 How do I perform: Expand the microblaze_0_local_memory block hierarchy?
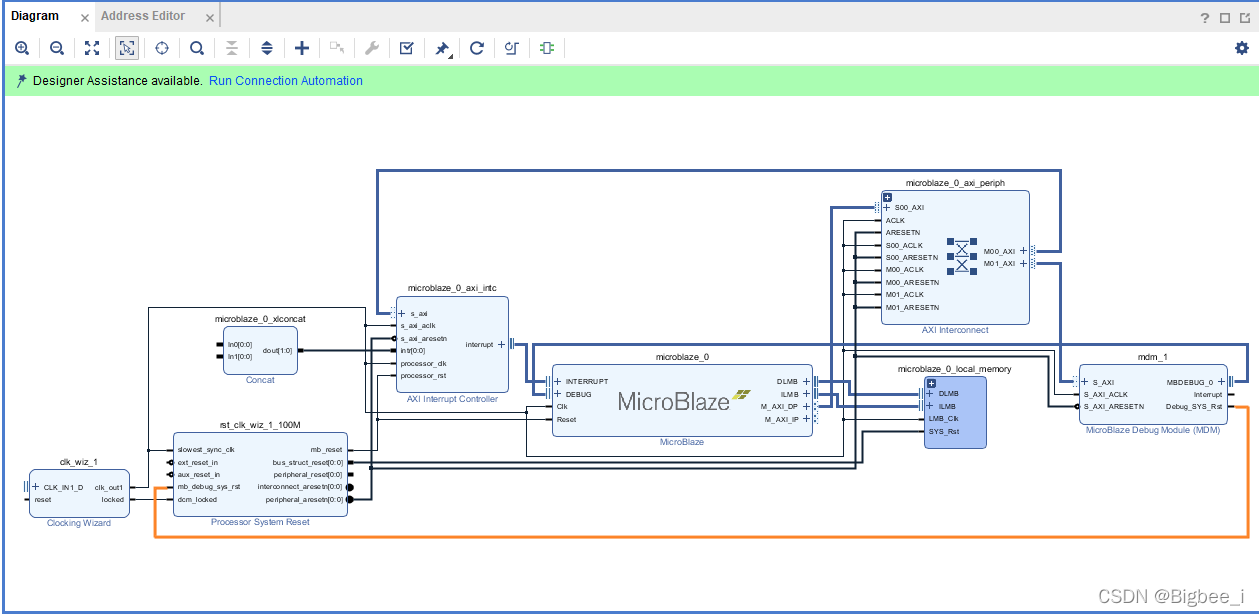931,383
